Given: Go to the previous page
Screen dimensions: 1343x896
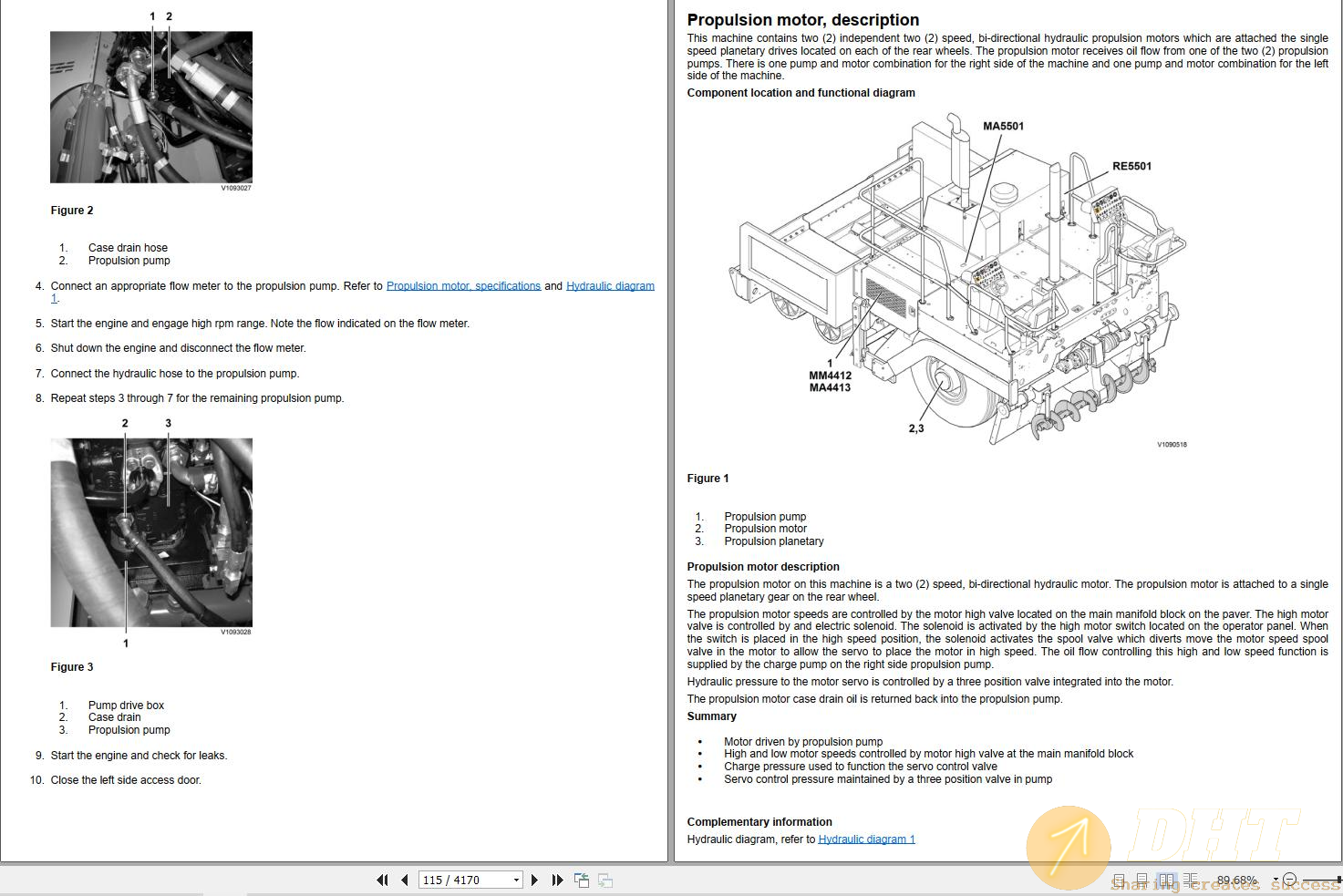Looking at the screenshot, I should (x=404, y=880).
